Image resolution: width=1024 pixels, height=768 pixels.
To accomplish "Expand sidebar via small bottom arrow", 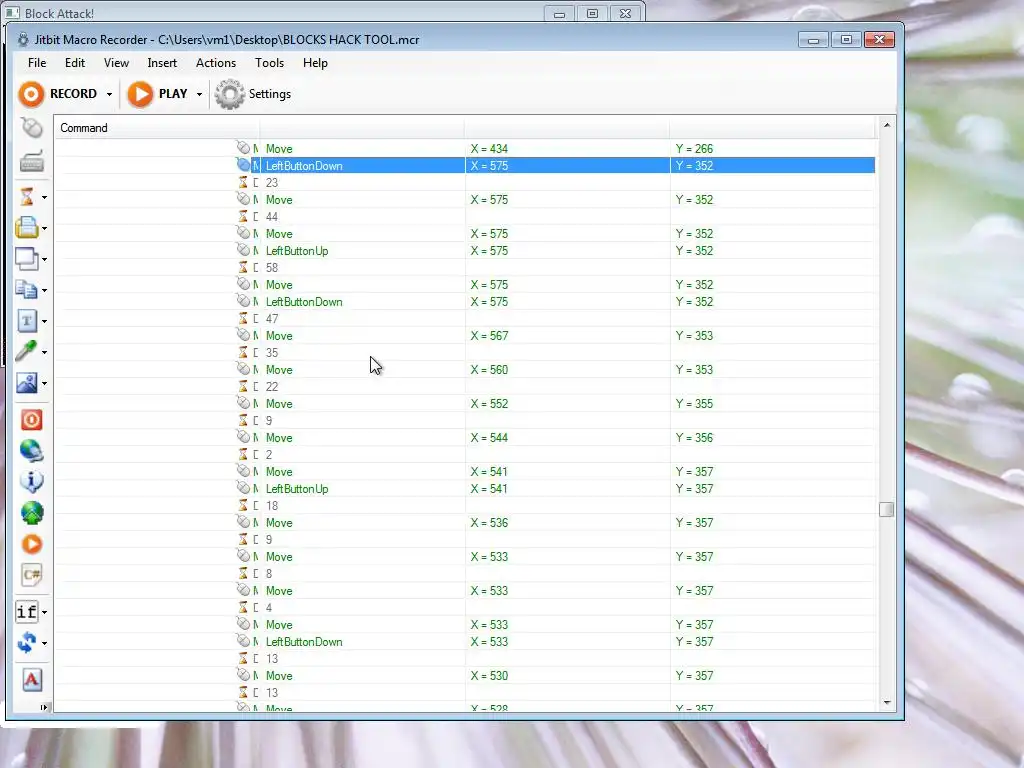I will (44, 707).
